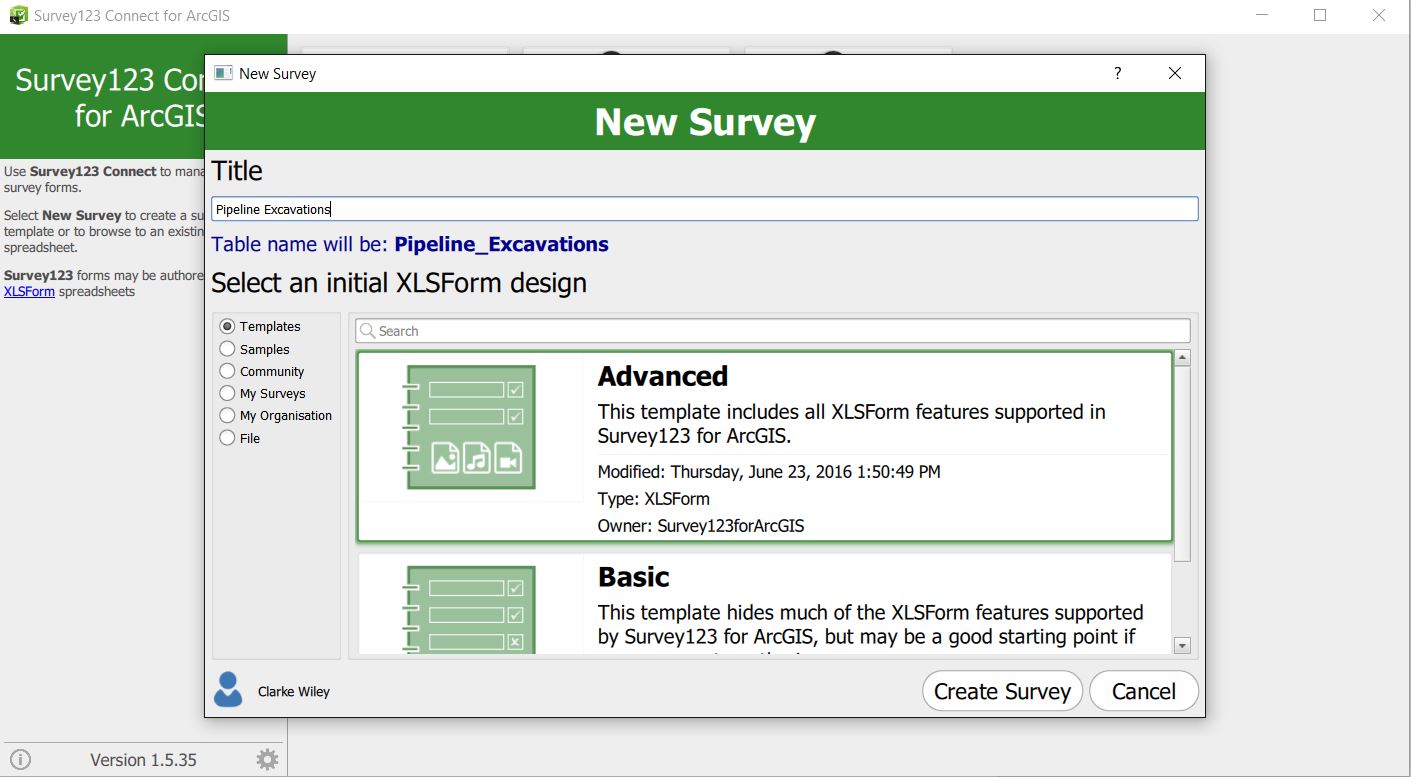The height and width of the screenshot is (777, 1411).
Task: Click the scroll down arrow of template list
Action: [x=1182, y=646]
